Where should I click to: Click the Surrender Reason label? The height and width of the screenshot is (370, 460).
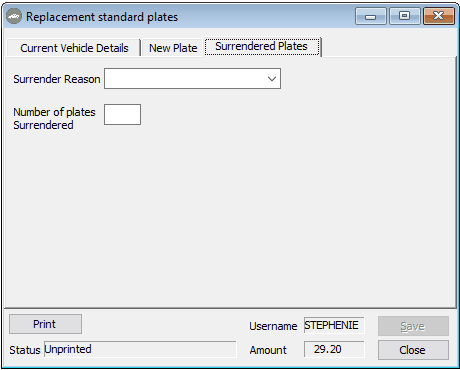pos(57,79)
